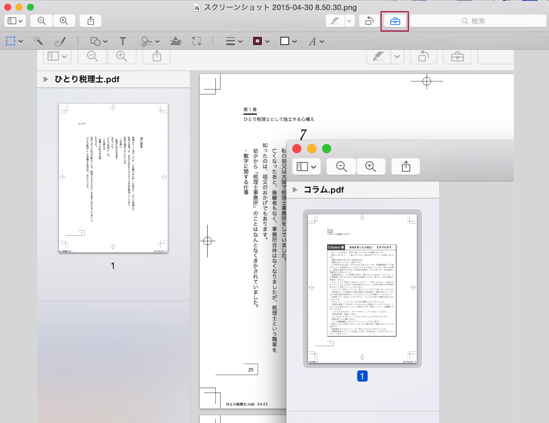Click the sidebar view button in the ひとり税理士.pdf window
This screenshot has height=423, width=549.
click(57, 56)
